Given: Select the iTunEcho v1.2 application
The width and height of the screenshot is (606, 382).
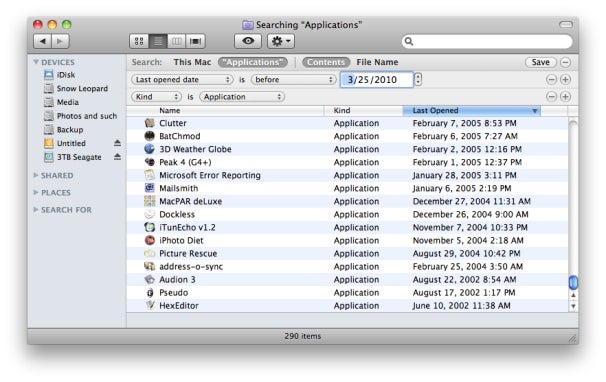Looking at the screenshot, I should [347, 227].
